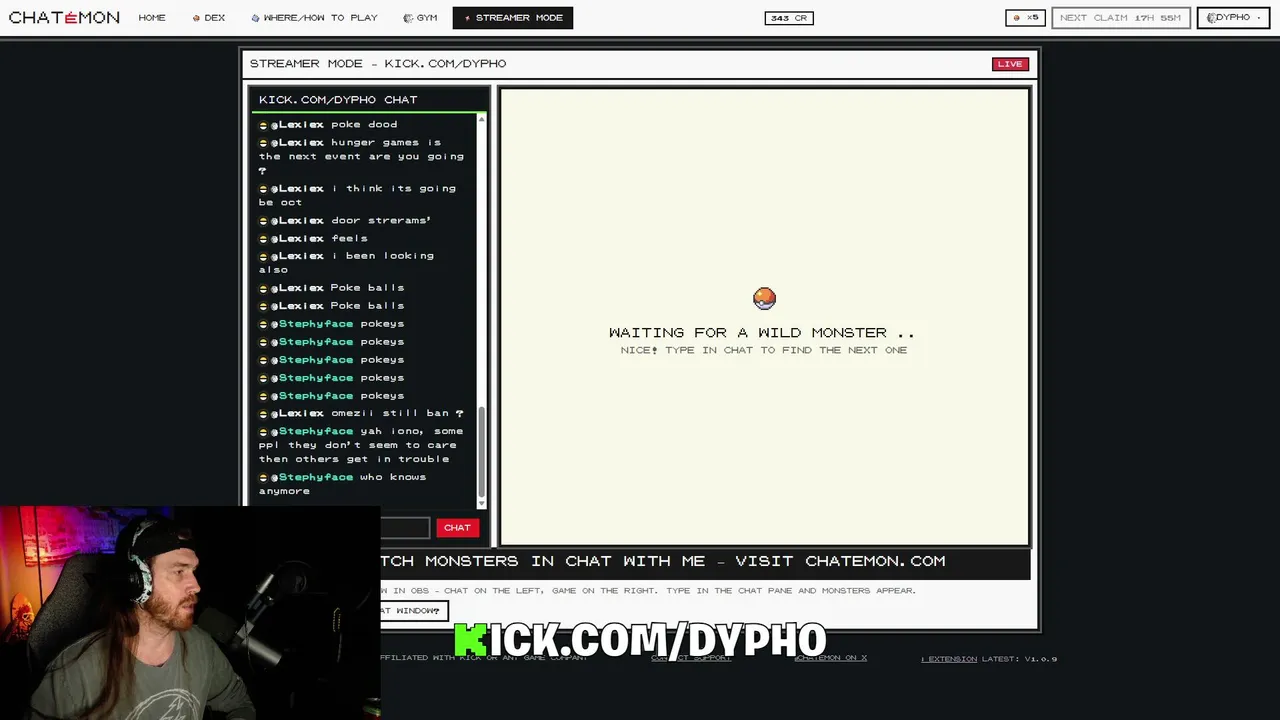Click the emote before 'poke dood'
Image resolution: width=1280 pixels, height=720 pixels.
pos(263,125)
